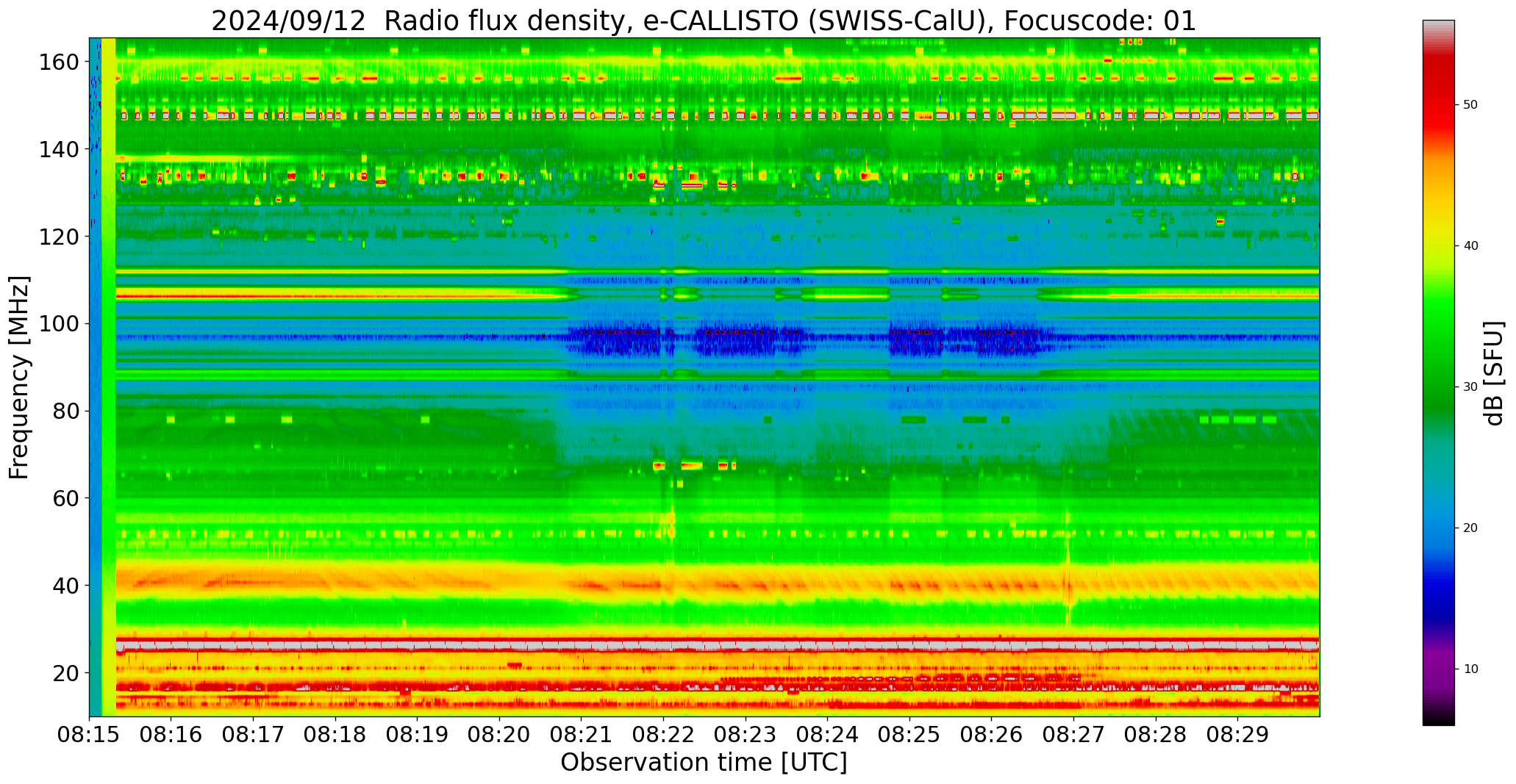Screen dimensions: 1516x784
Task: Click the colorbar 20 tick label
Action: [x=1470, y=528]
